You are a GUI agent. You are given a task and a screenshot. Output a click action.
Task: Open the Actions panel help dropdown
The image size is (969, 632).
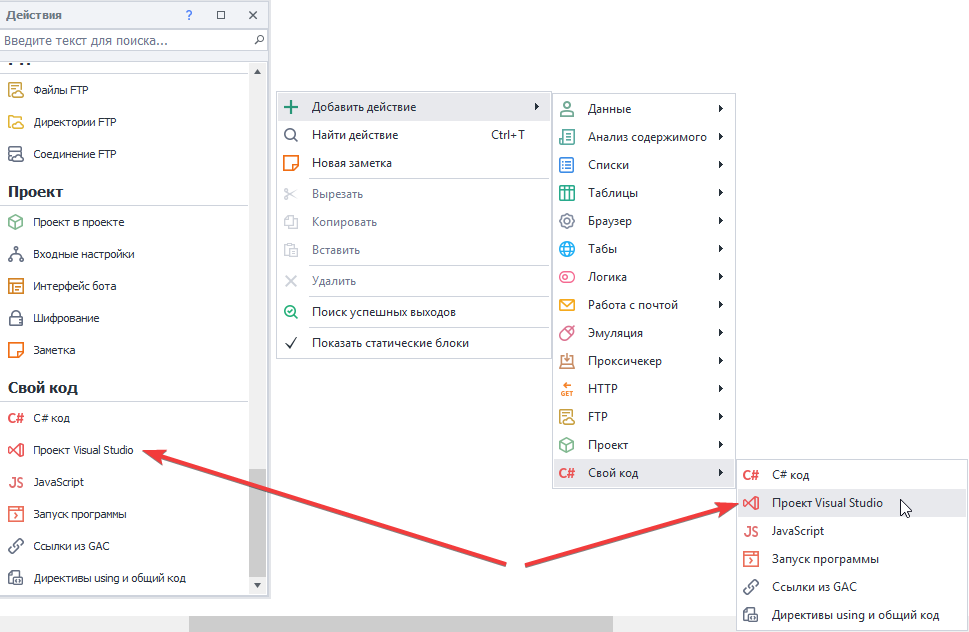pyautogui.click(x=189, y=15)
